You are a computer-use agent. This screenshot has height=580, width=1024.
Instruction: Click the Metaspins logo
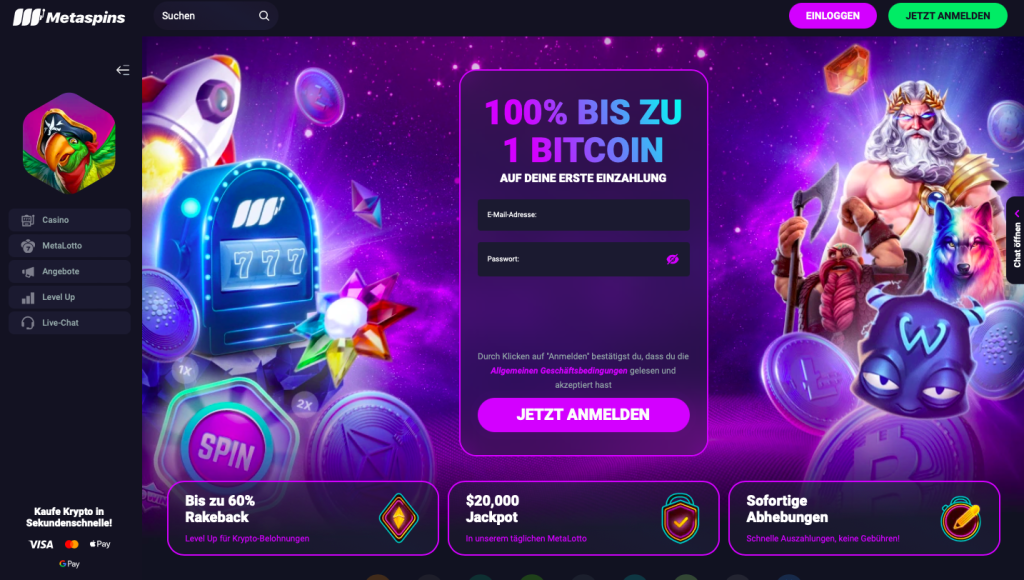[x=69, y=17]
